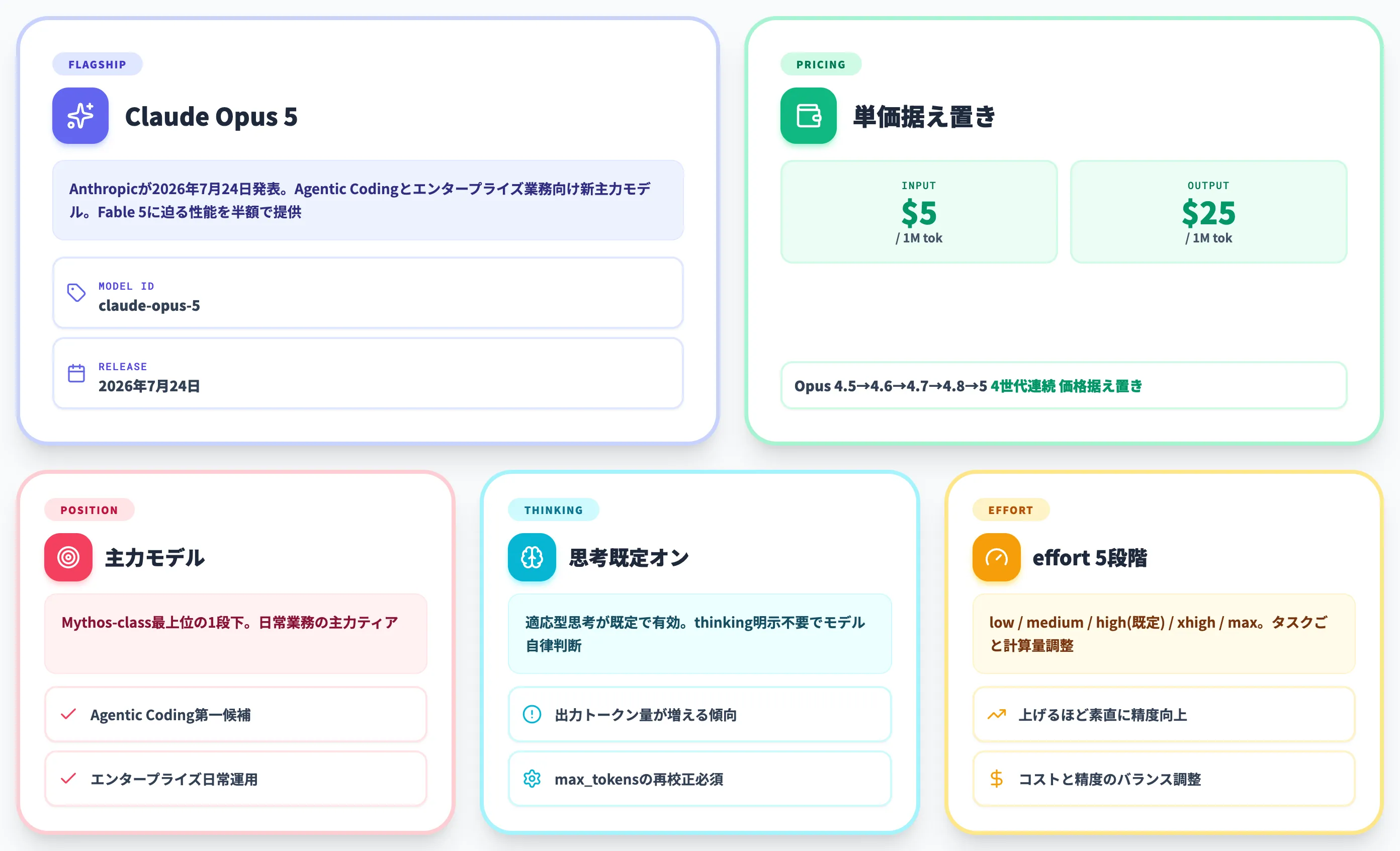
Task: Click the THINKING badge
Action: [553, 509]
